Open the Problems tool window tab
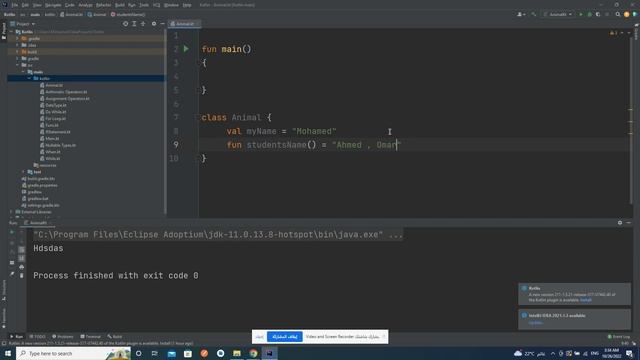Image resolution: width=640 pixels, height=360 pixels. tap(63, 337)
